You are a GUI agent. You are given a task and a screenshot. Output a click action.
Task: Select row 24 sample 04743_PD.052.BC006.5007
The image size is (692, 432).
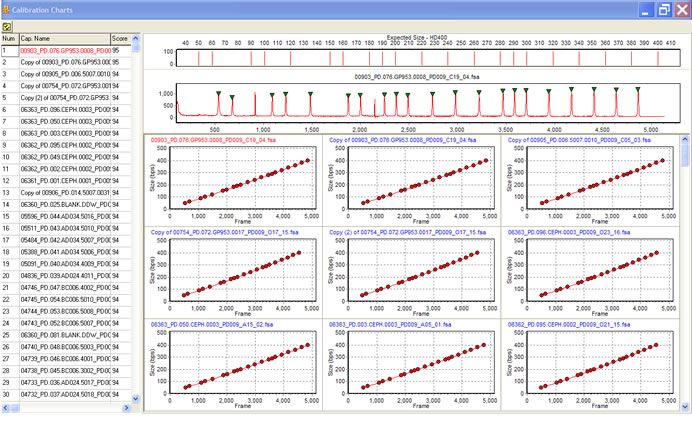click(x=66, y=324)
